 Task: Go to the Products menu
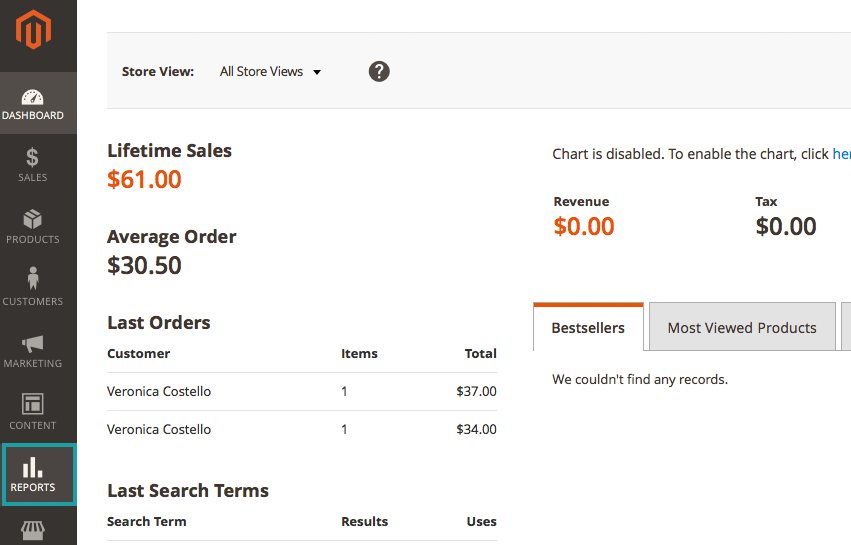(x=33, y=227)
